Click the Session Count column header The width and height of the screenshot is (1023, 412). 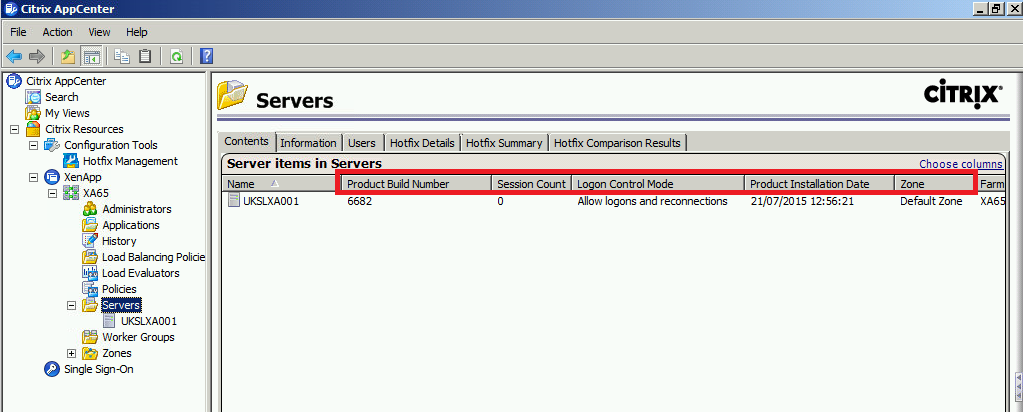(531, 184)
